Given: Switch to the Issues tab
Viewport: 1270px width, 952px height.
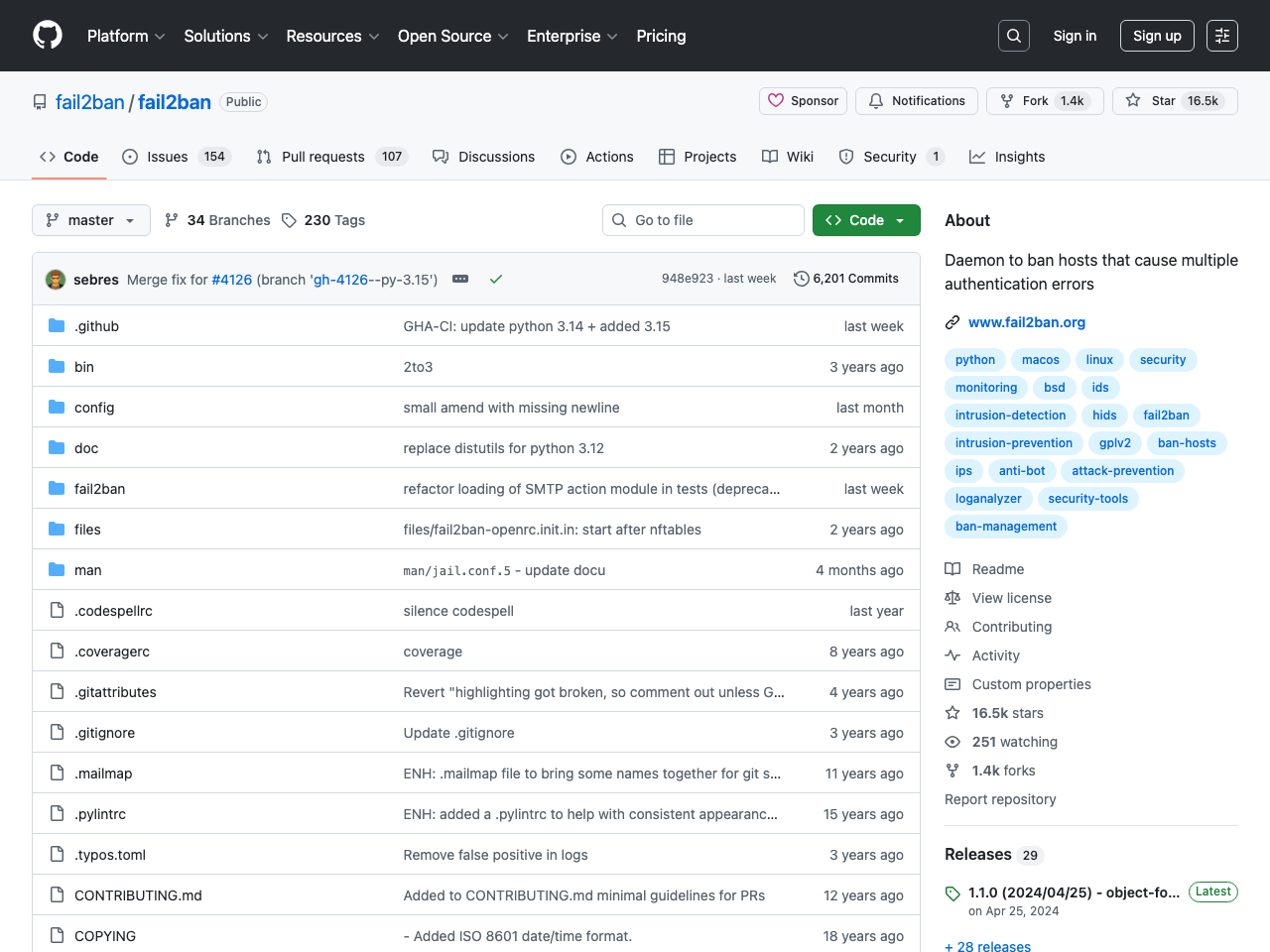Looking at the screenshot, I should pos(167,157).
